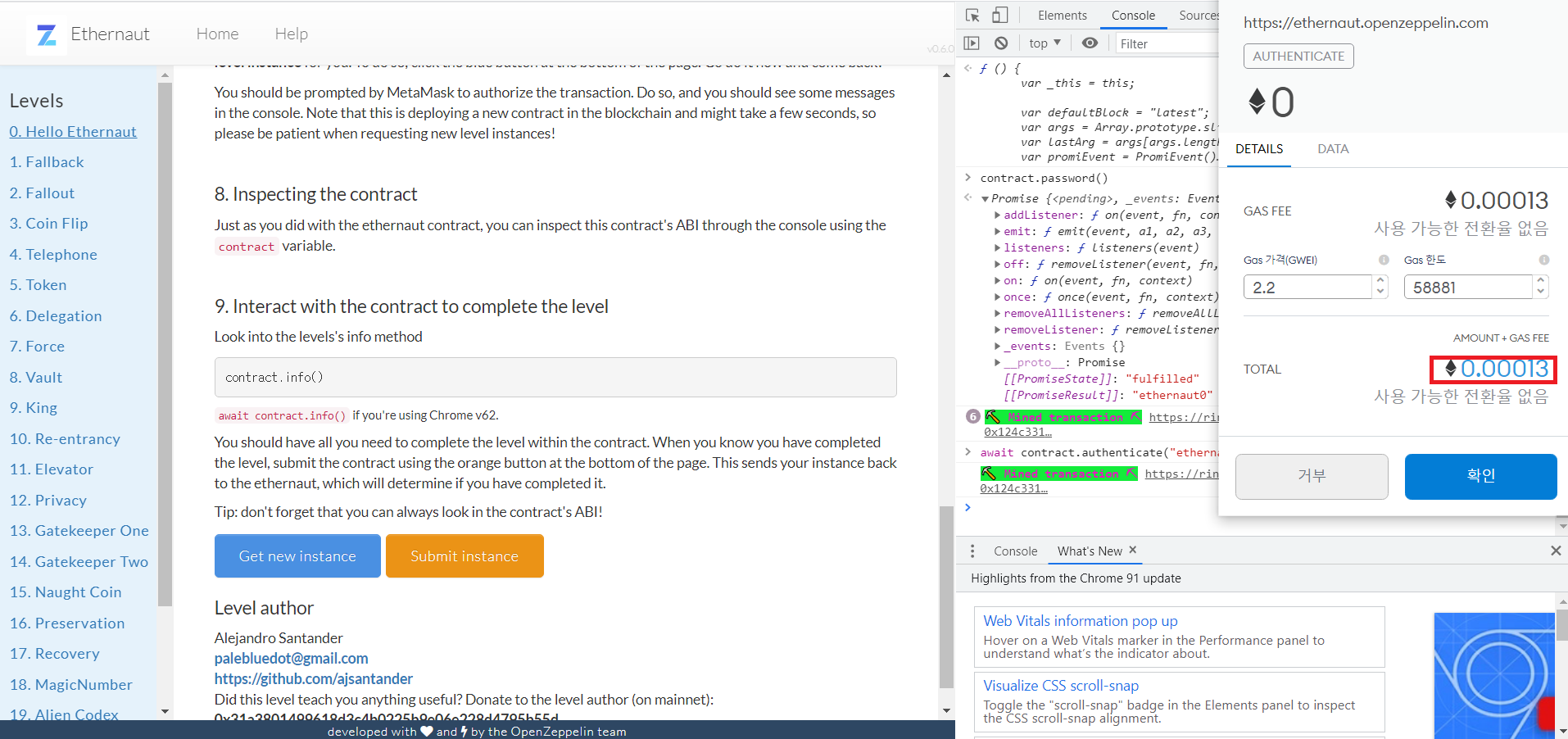
Task: Click the Ethernaut Z logo
Action: pos(47,34)
